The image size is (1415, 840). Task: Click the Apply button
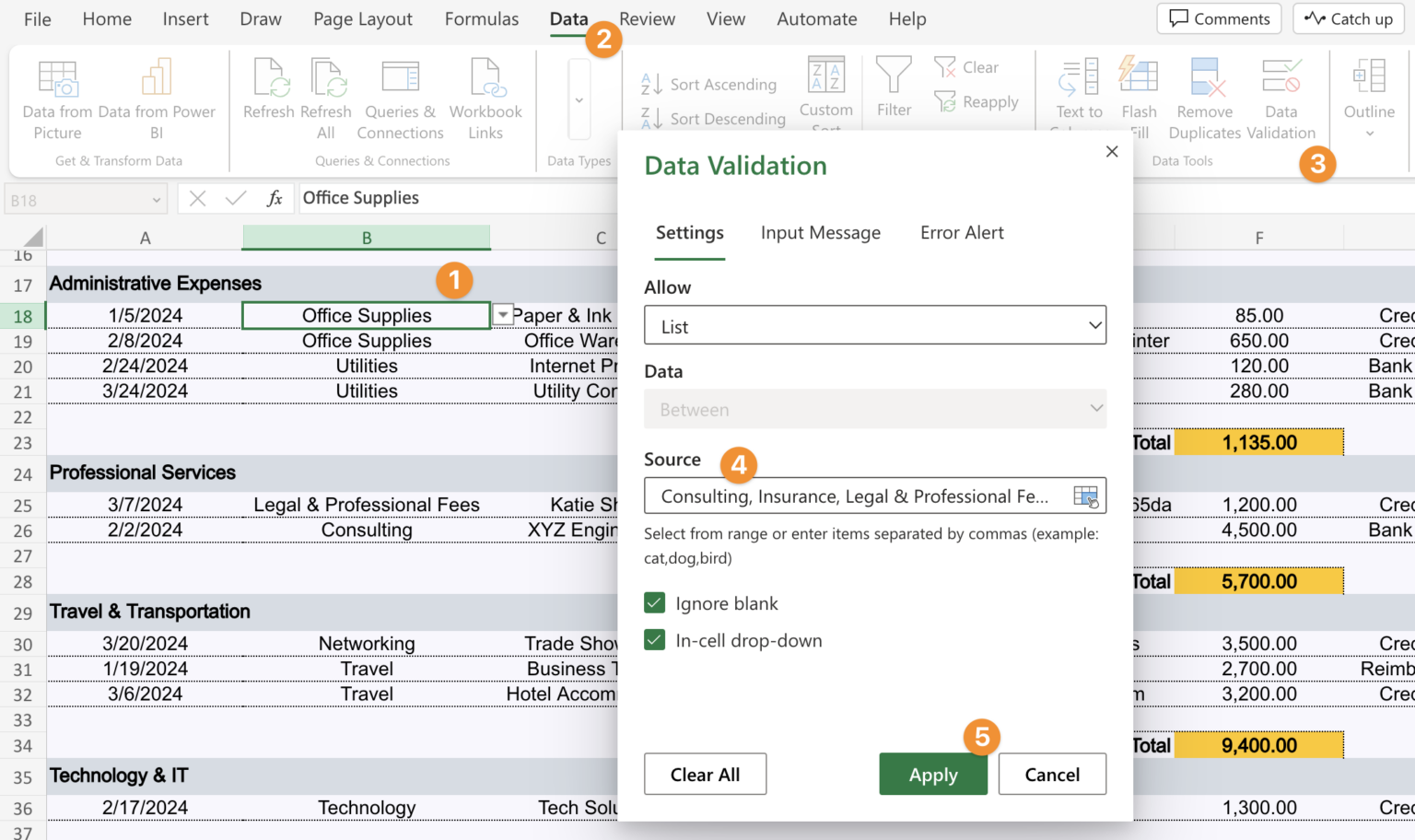pyautogui.click(x=932, y=774)
